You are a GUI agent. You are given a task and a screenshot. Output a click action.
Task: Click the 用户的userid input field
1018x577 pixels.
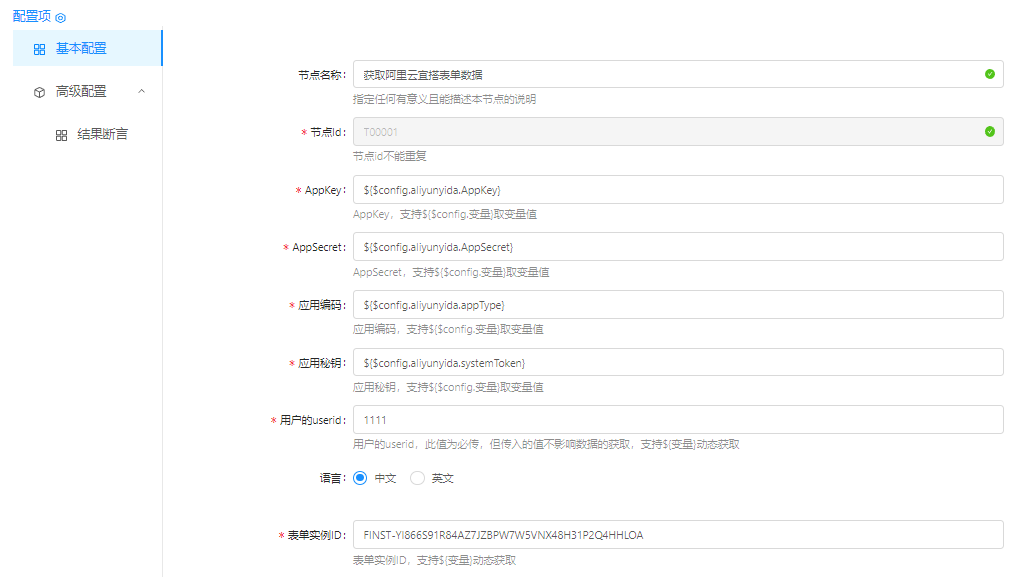click(677, 420)
